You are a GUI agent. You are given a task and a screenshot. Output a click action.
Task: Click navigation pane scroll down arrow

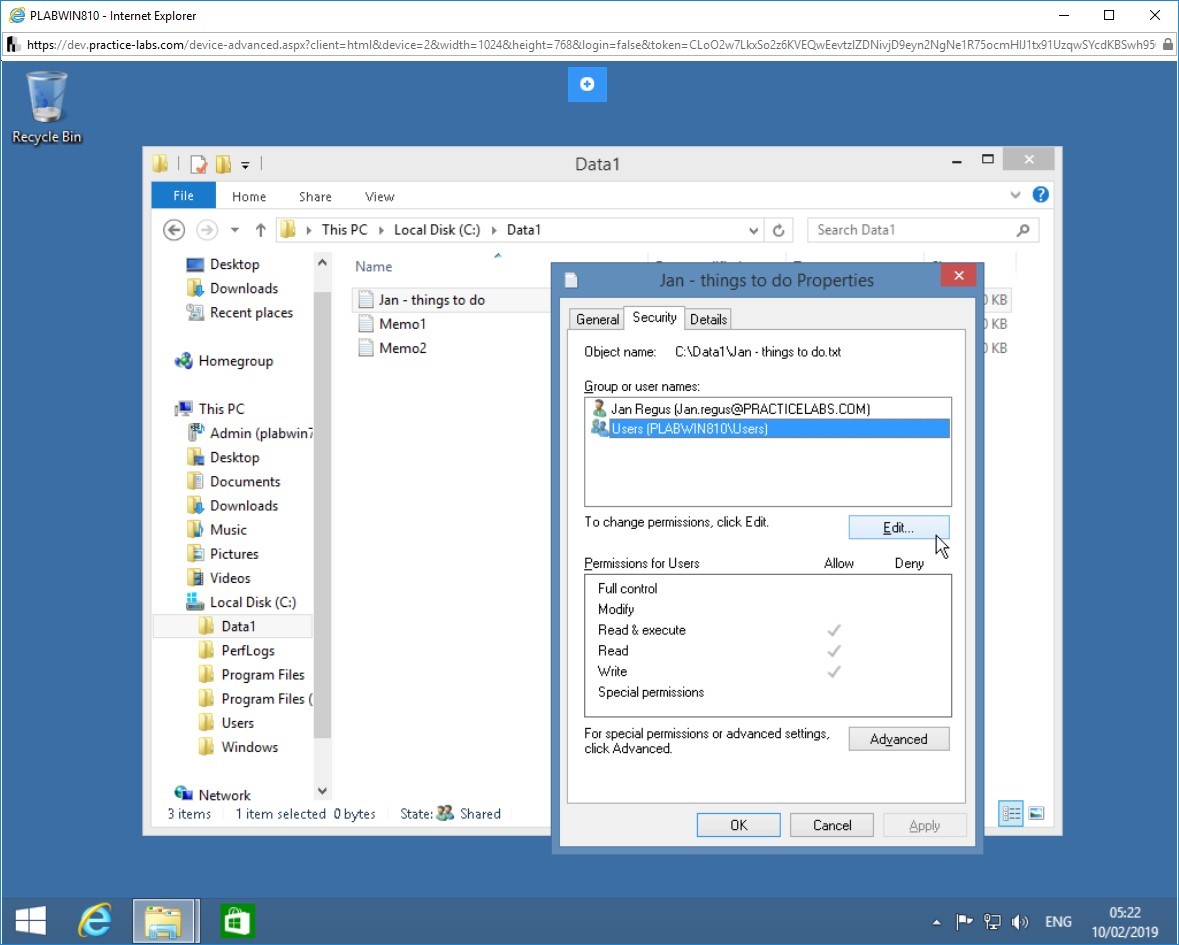(322, 791)
